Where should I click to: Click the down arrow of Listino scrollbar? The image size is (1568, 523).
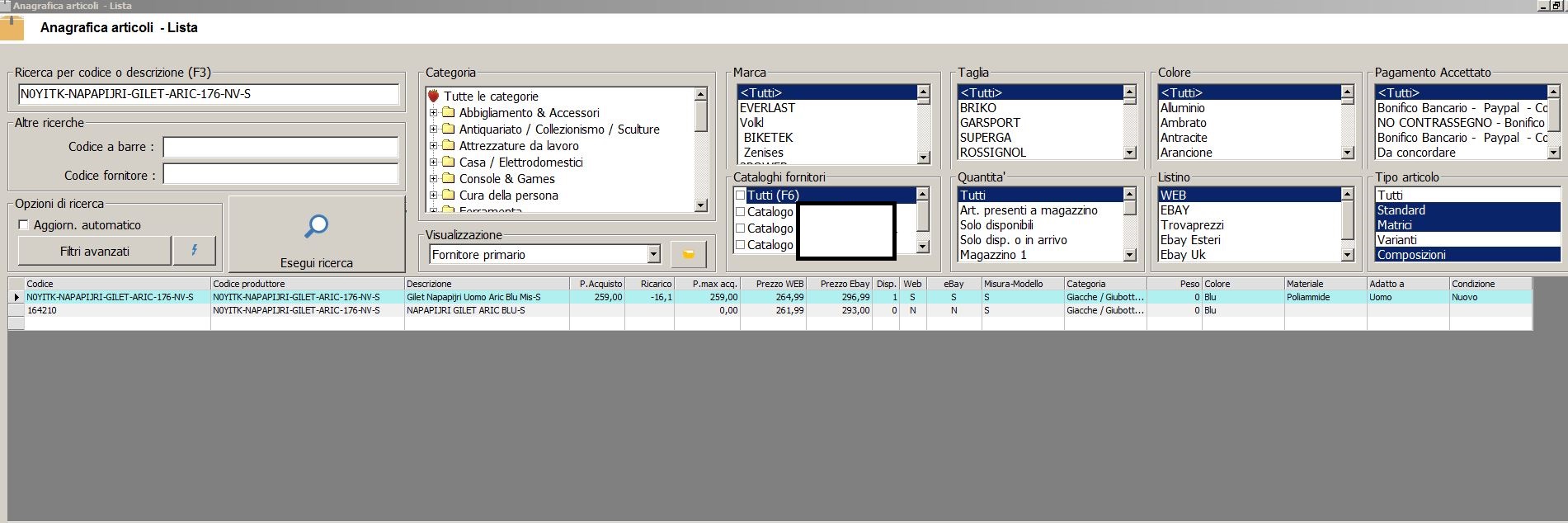click(x=1347, y=255)
